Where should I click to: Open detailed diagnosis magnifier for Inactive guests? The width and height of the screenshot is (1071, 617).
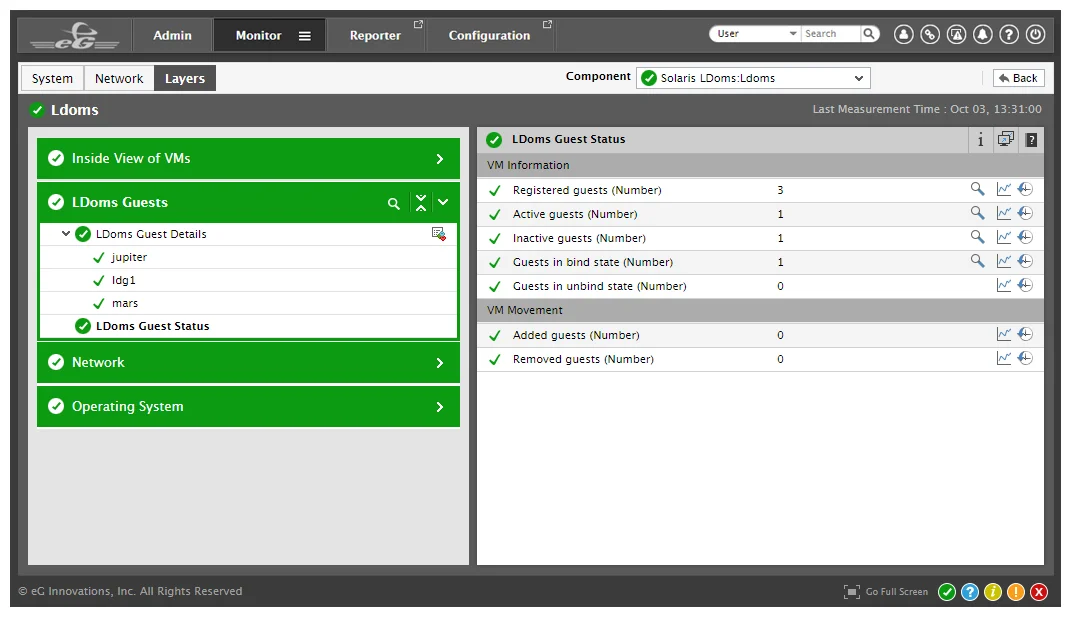click(977, 237)
